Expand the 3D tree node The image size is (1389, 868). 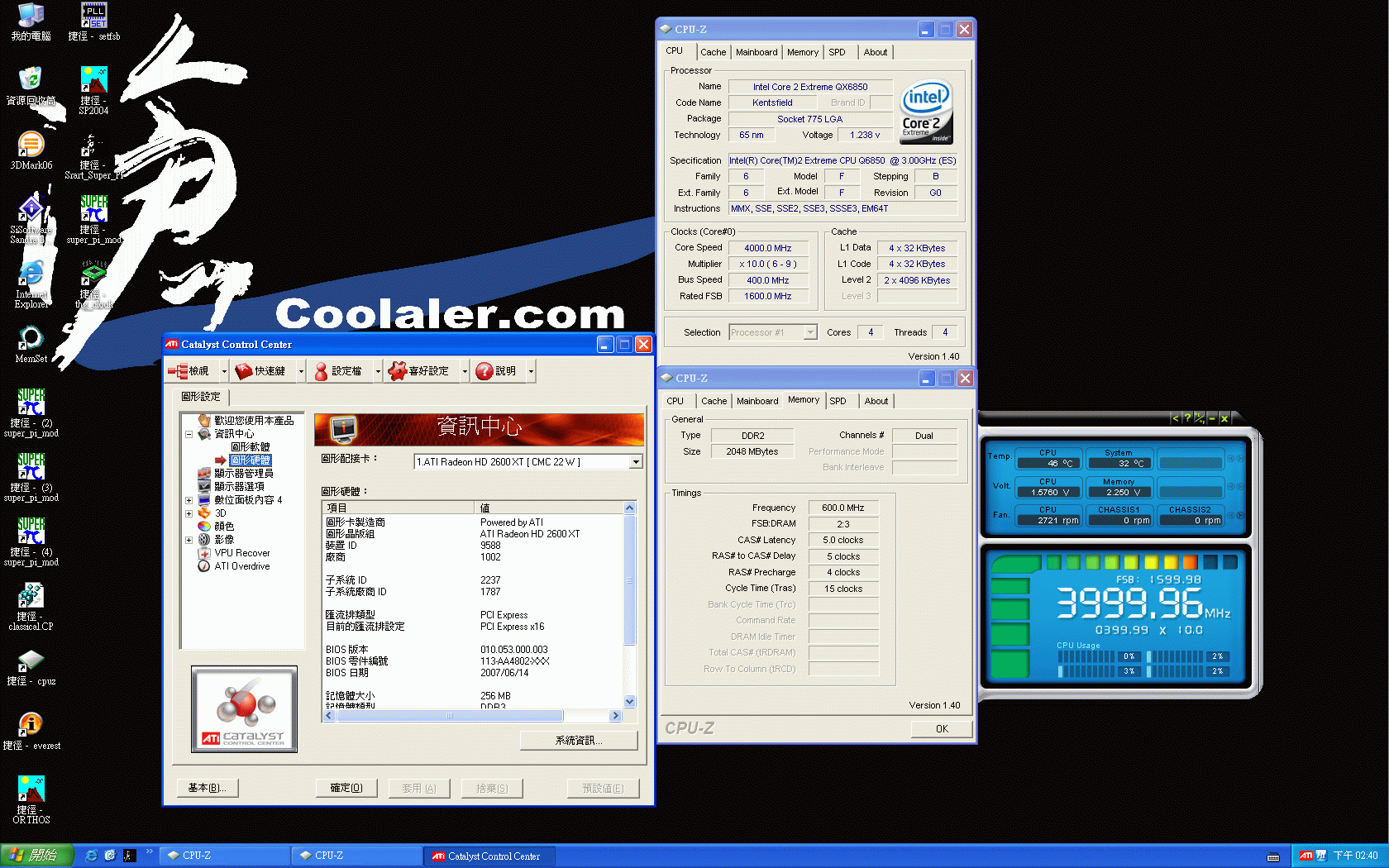point(189,513)
